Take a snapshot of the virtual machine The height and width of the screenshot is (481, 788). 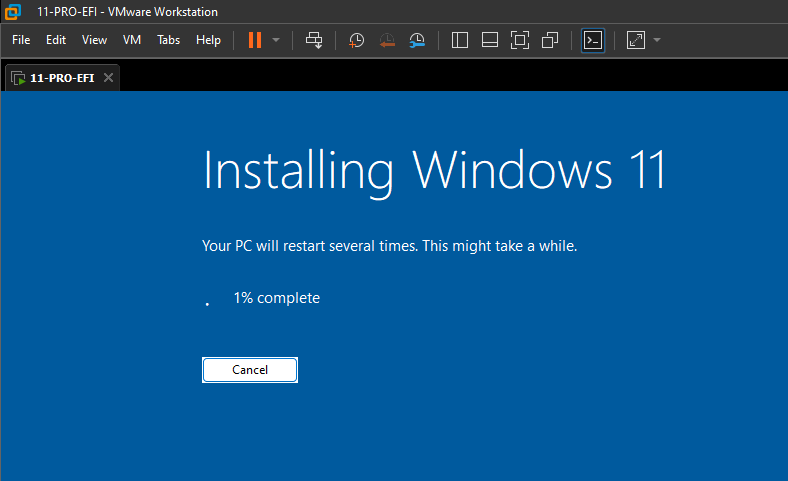tap(356, 40)
